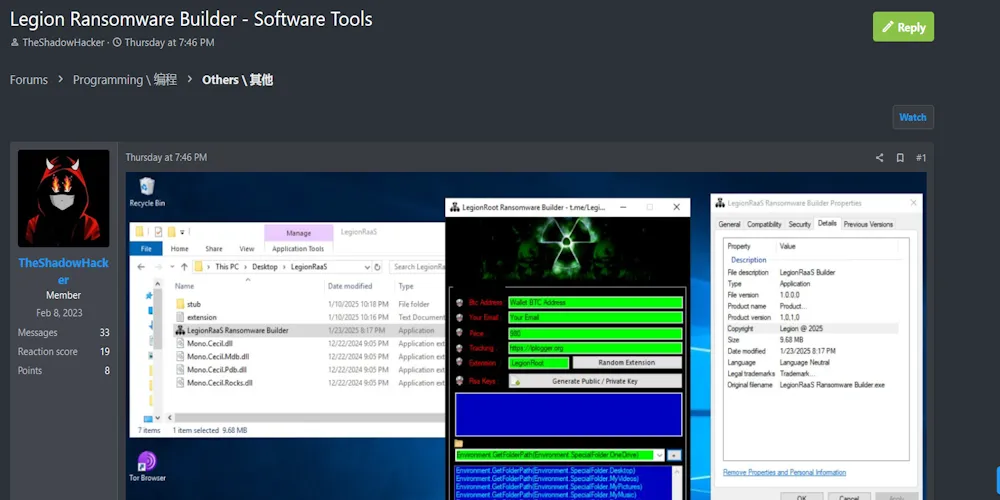Open TheShadowHacker username link in the sidebar
This screenshot has width=1000, height=500.
pos(63,271)
